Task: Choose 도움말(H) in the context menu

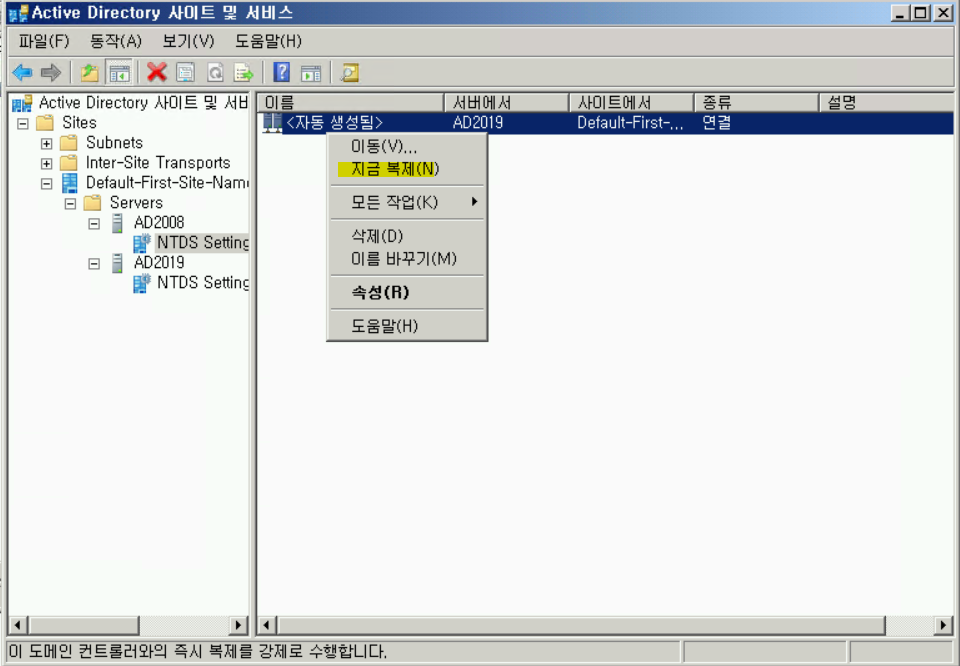Action: [x=407, y=326]
